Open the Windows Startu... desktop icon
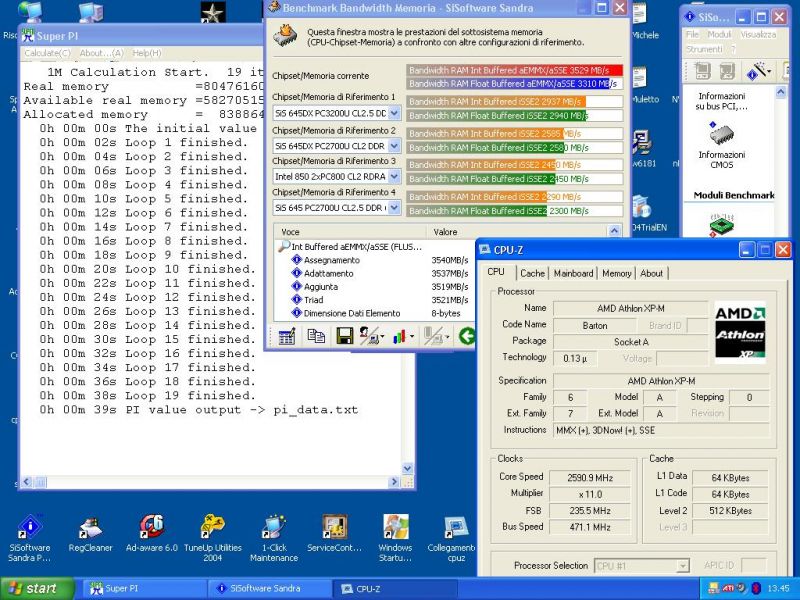 pyautogui.click(x=395, y=528)
